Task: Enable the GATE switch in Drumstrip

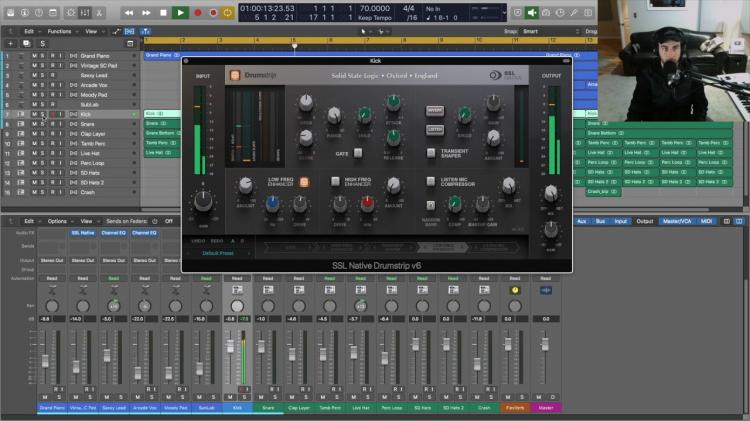Action: coord(358,153)
